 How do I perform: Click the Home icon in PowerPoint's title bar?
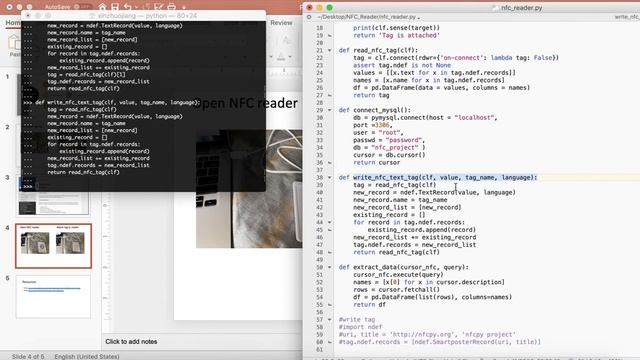[x=102, y=7]
